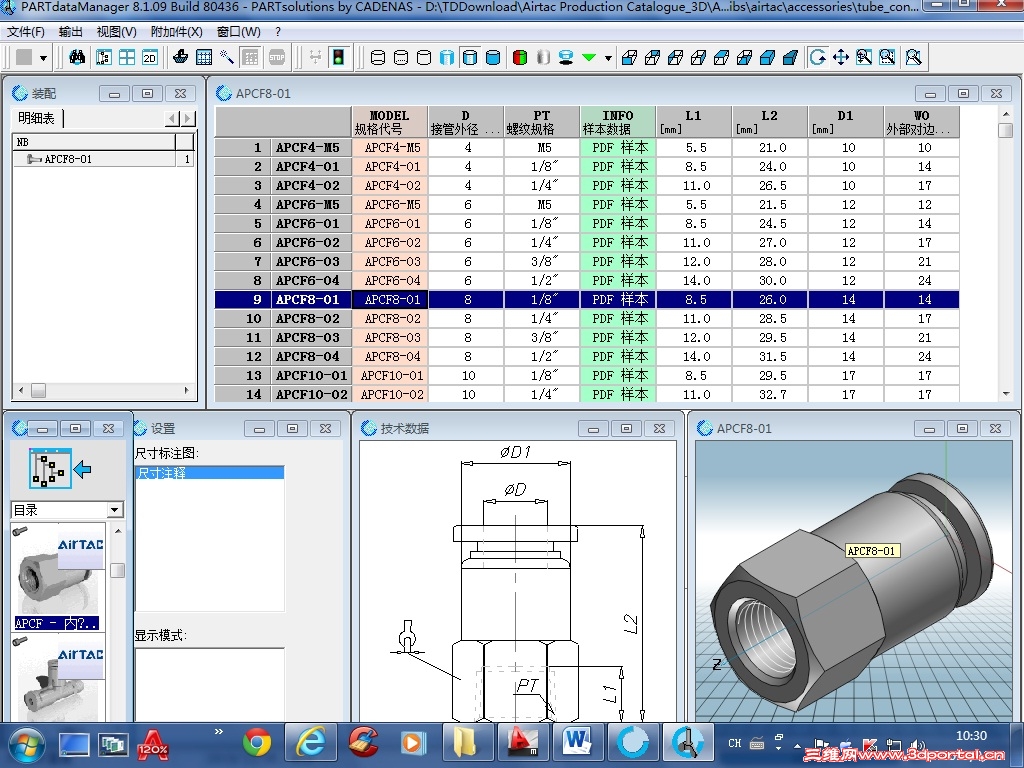
Task: Open dropdown next to gray square button
Action: (x=43, y=58)
